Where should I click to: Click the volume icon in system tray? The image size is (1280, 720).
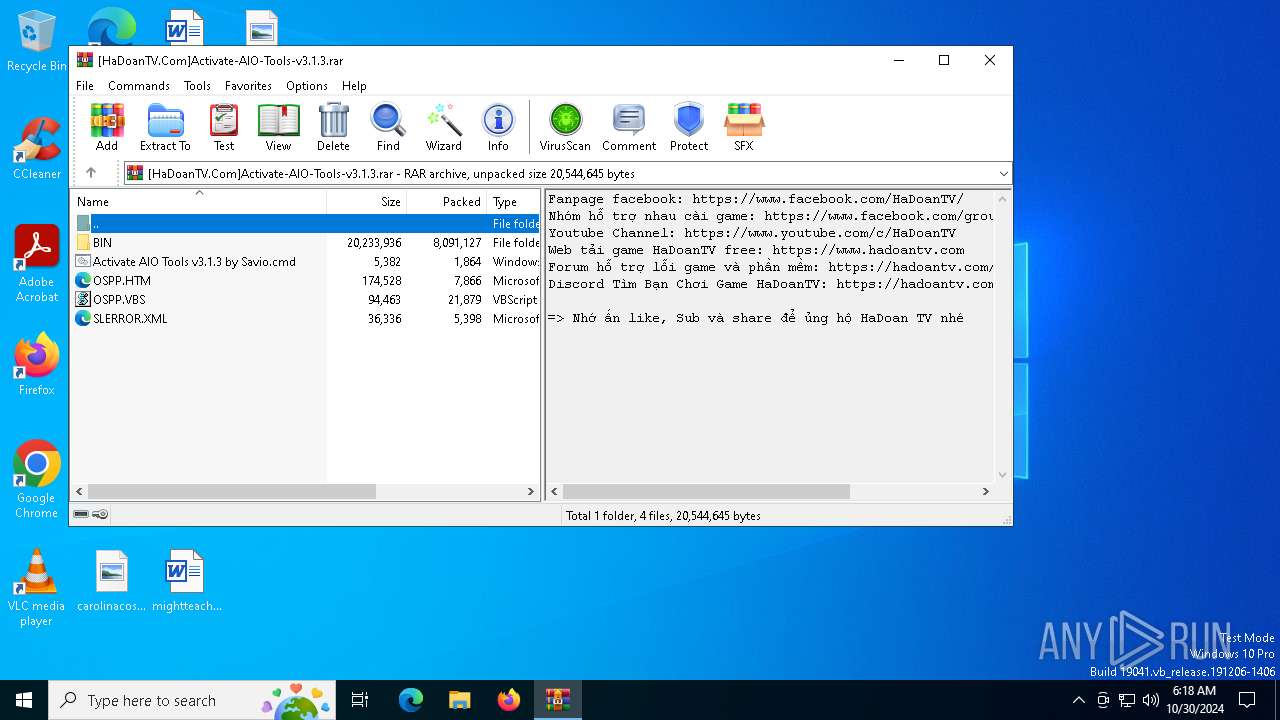click(x=1151, y=700)
